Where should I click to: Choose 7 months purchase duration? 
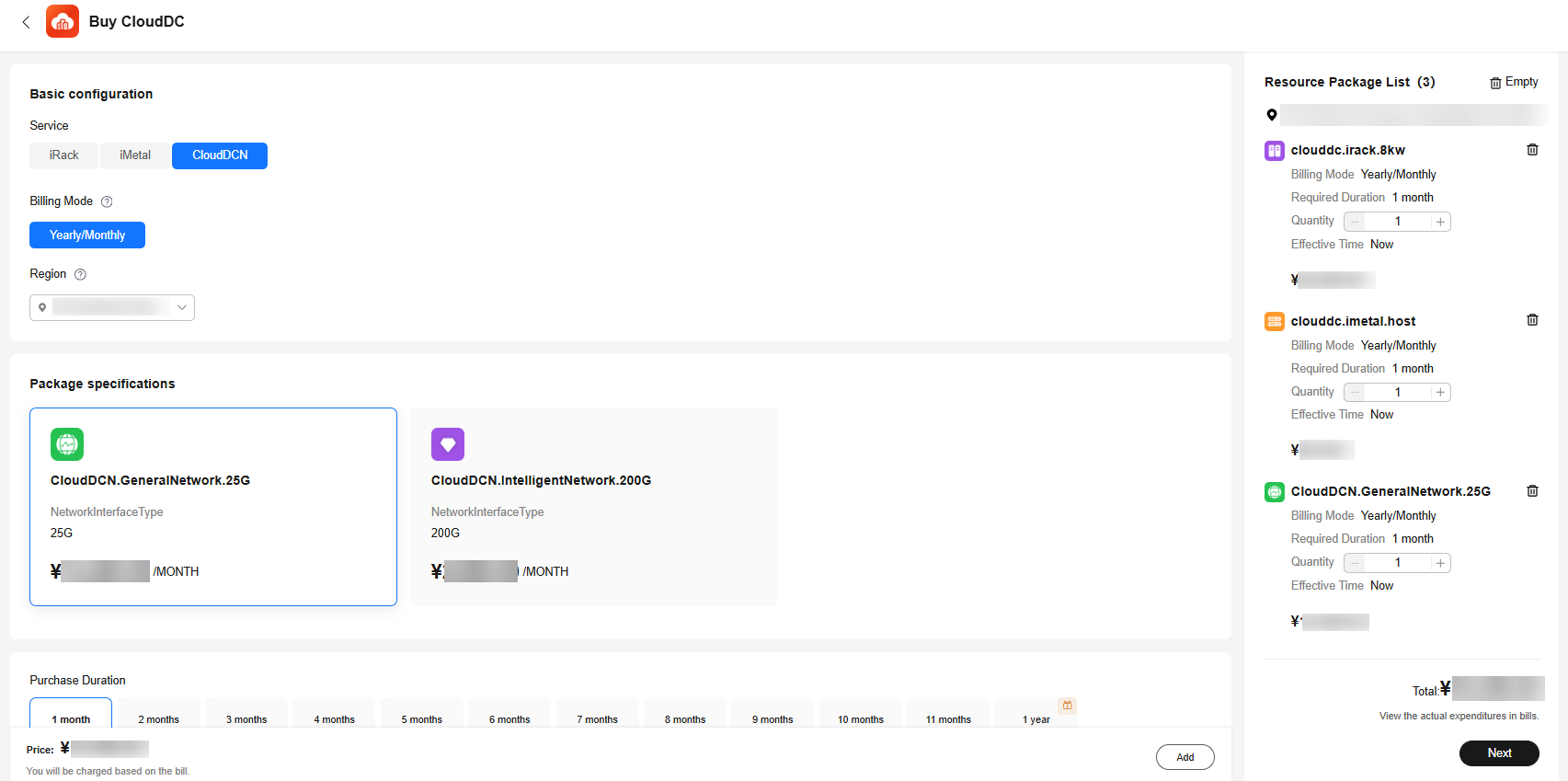point(597,714)
